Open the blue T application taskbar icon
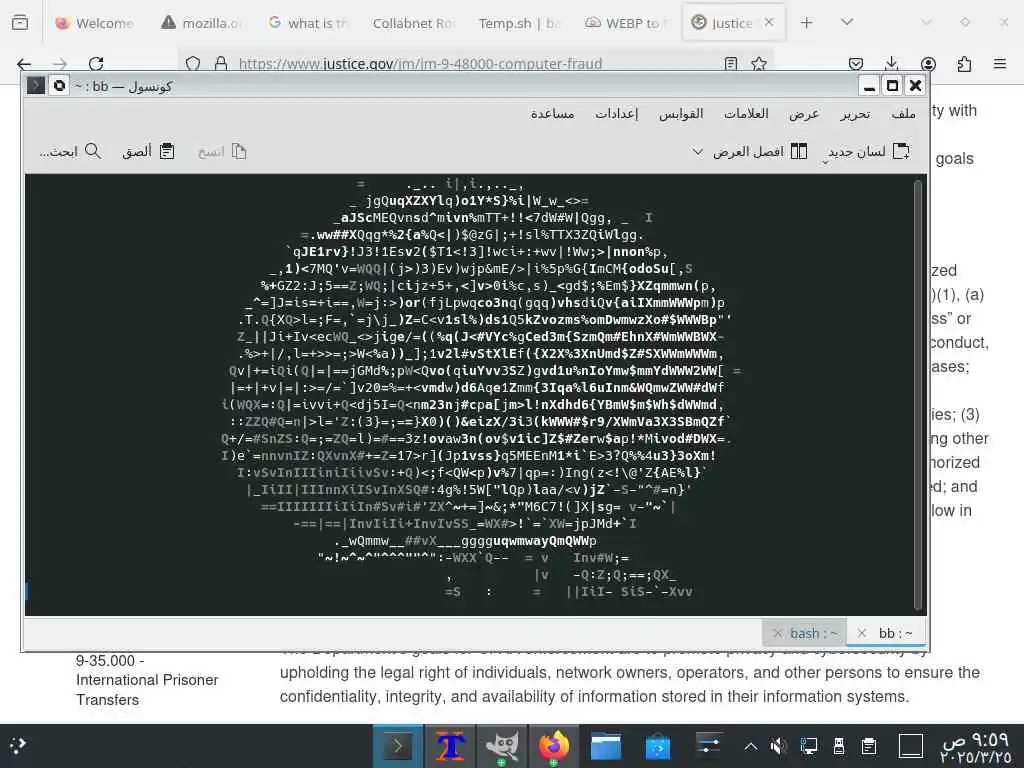This screenshot has height=768, width=1024. 450,746
